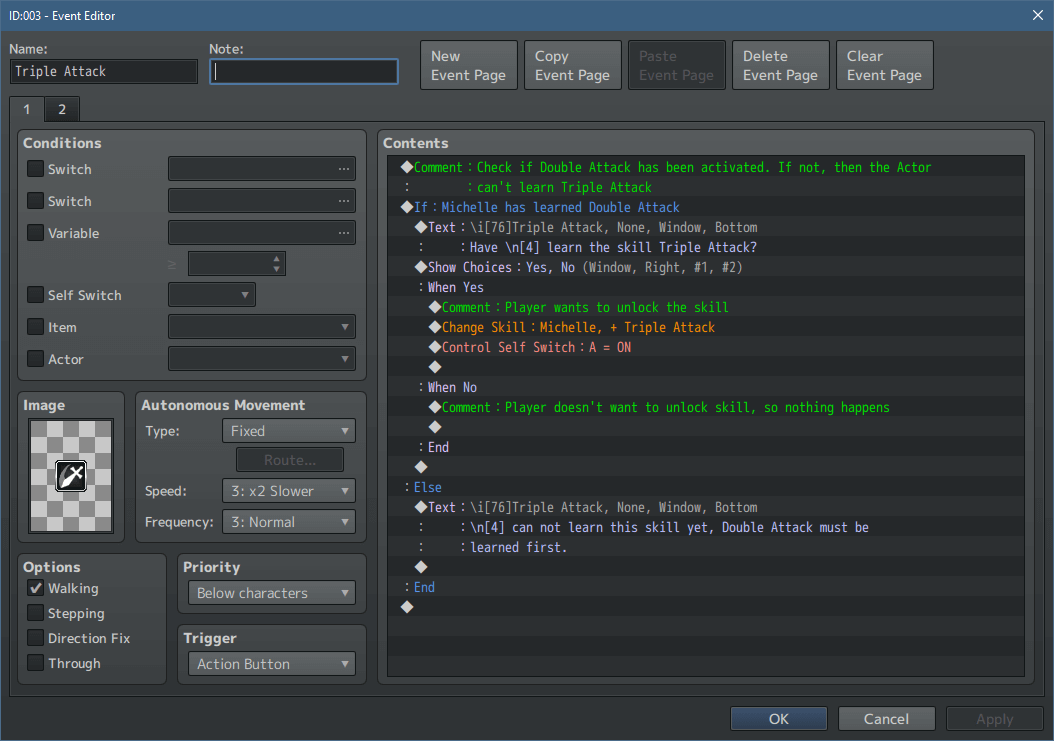The height and width of the screenshot is (741, 1054).
Task: Open the movement Type dropdown showing Fixed
Action: click(x=288, y=430)
